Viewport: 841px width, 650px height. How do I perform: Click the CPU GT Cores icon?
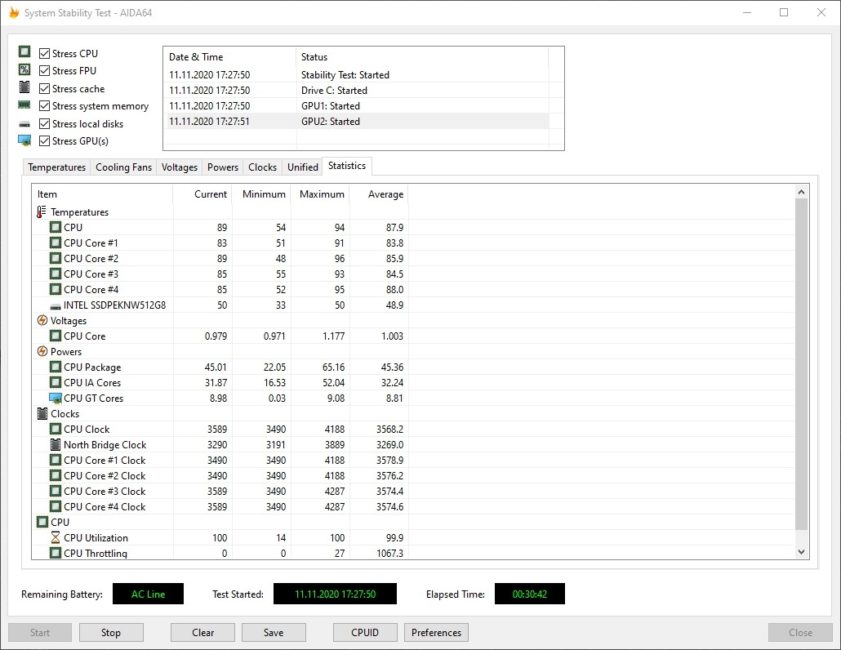pos(55,398)
